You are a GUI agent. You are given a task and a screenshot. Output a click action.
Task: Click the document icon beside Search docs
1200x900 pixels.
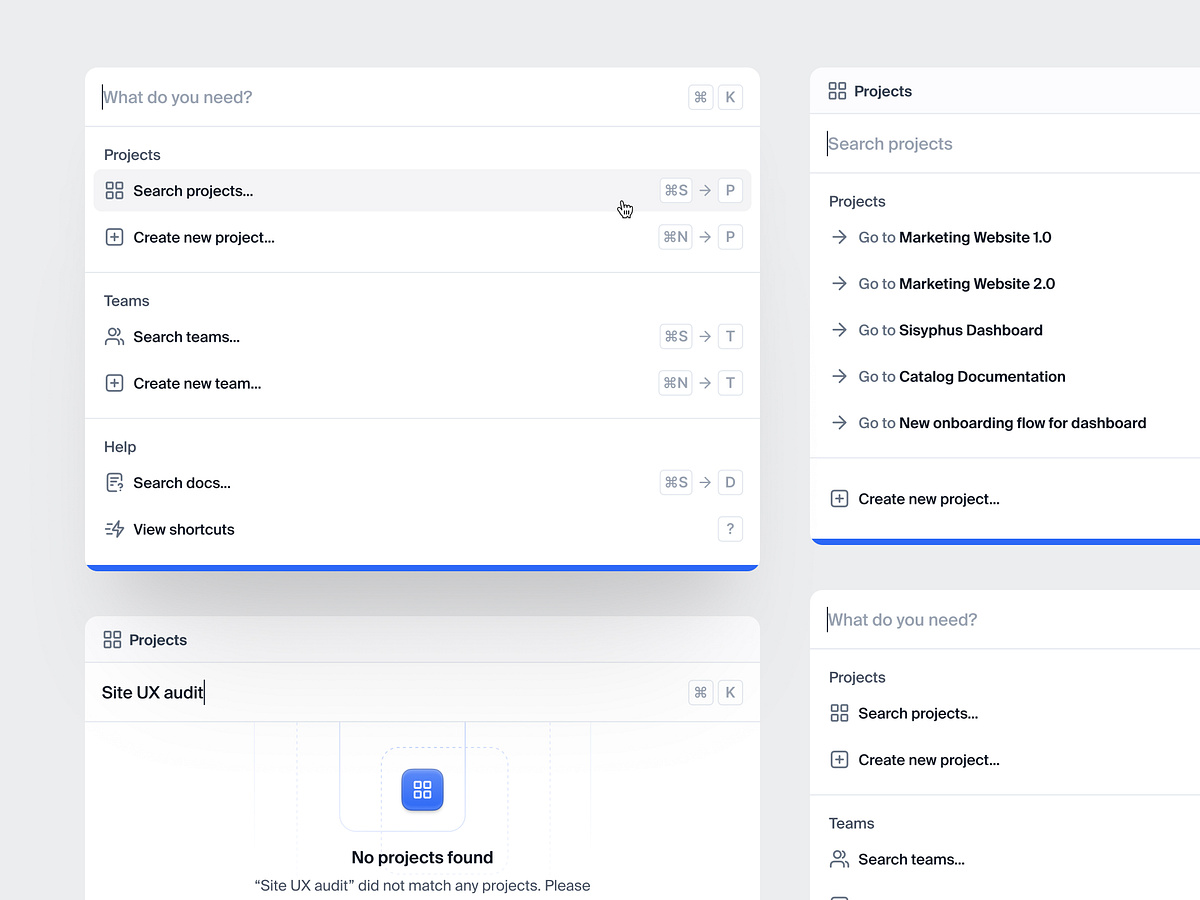pos(114,482)
